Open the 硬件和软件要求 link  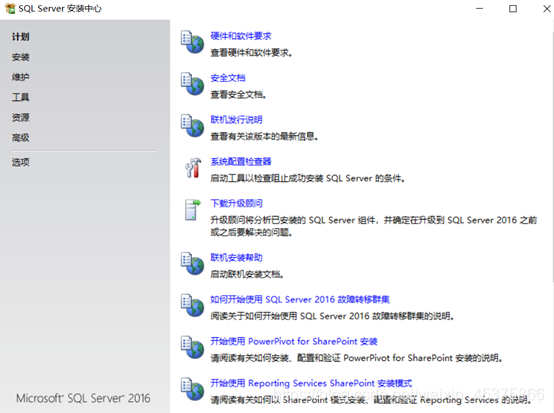pos(241,36)
